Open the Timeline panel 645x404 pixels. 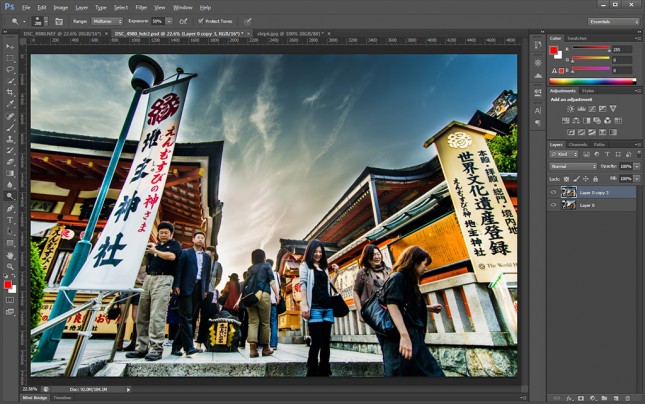click(x=63, y=398)
